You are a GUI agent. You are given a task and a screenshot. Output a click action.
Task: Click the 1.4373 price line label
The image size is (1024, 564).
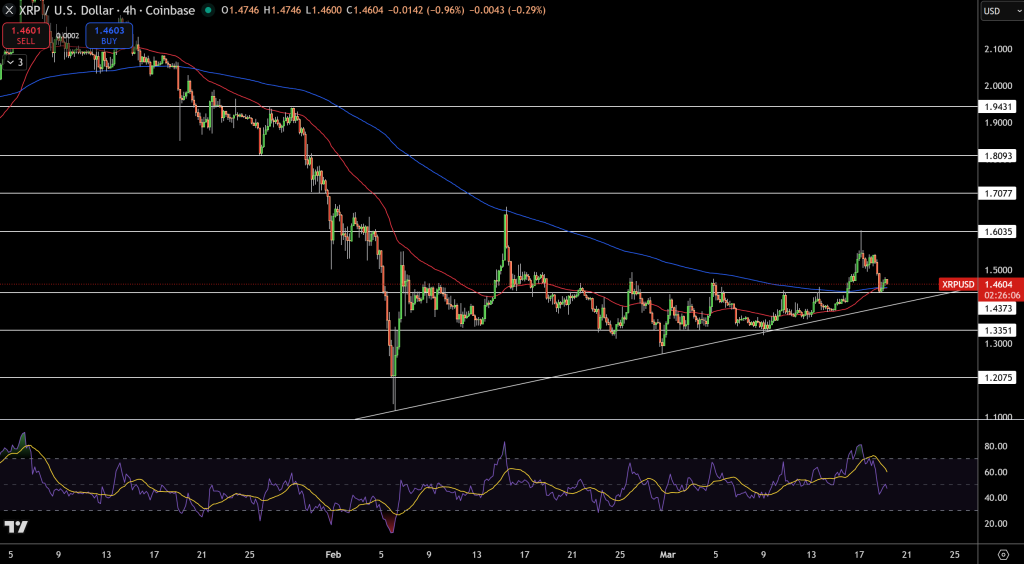pos(996,308)
